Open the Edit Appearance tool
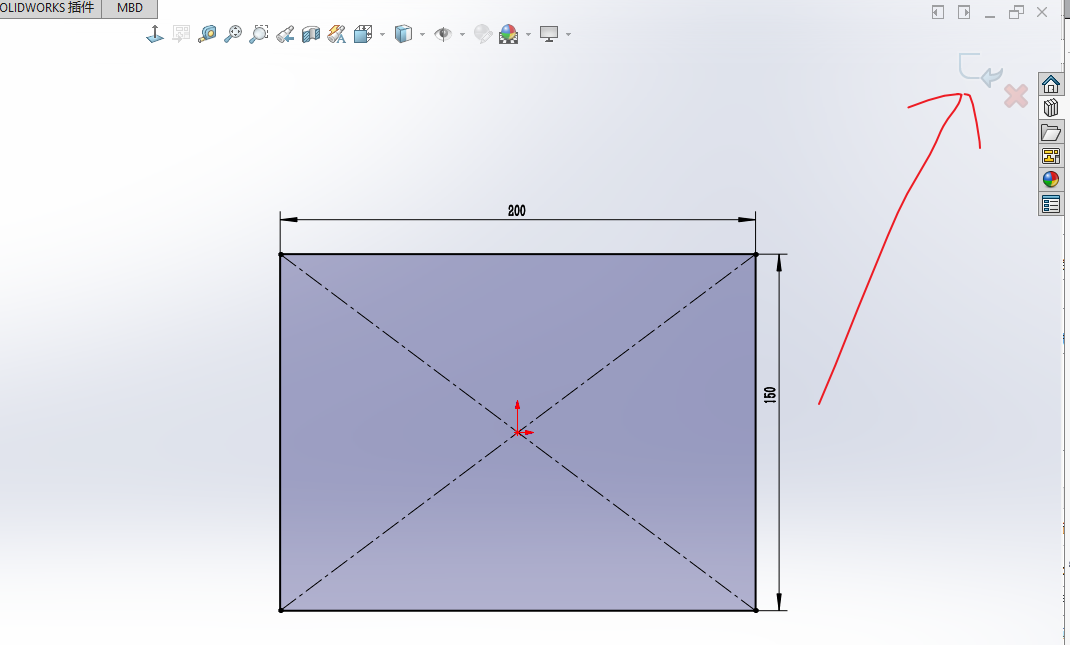1070x645 pixels. [482, 33]
